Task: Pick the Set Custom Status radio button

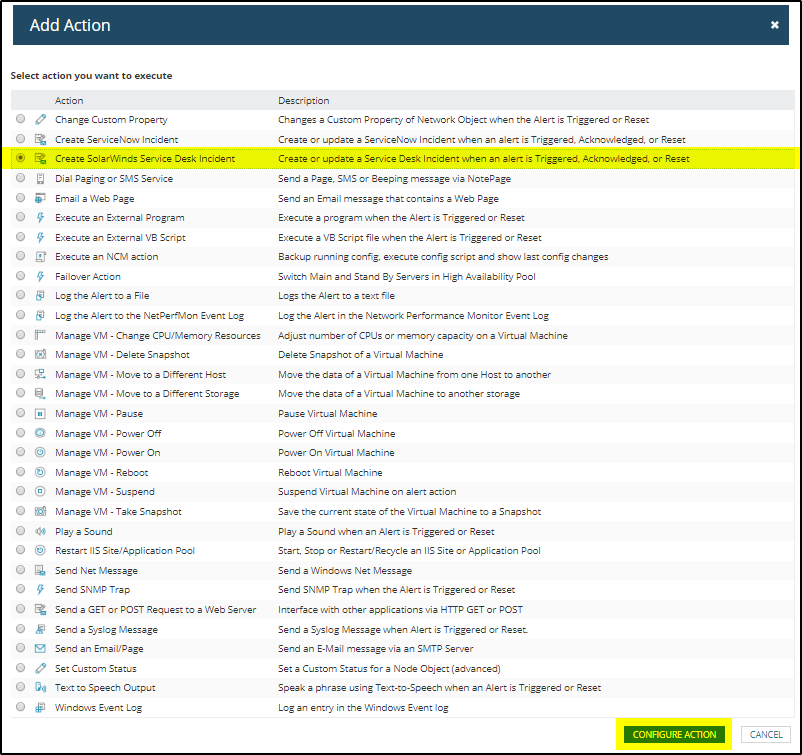Action: coord(20,668)
